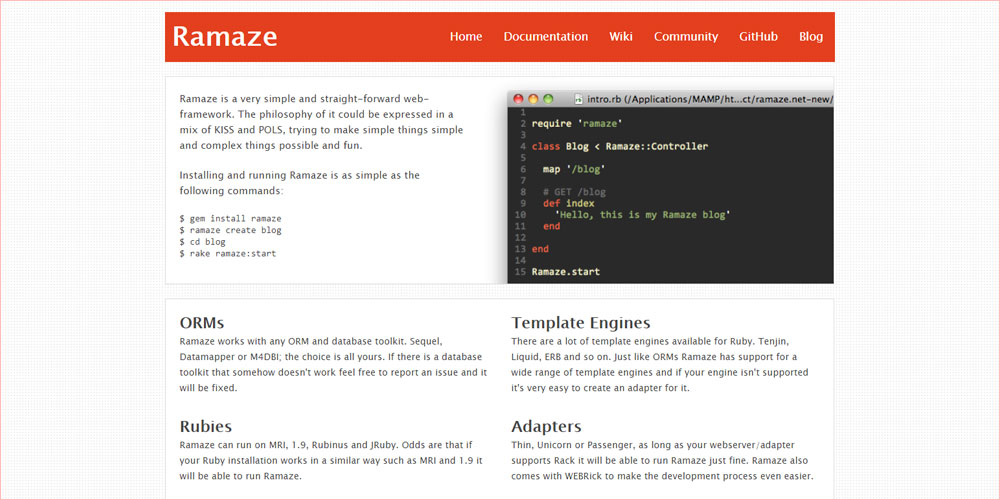This screenshot has width=1000, height=500.
Task: Click 'Ramaze can run on MRI' paragraph
Action: (331, 460)
